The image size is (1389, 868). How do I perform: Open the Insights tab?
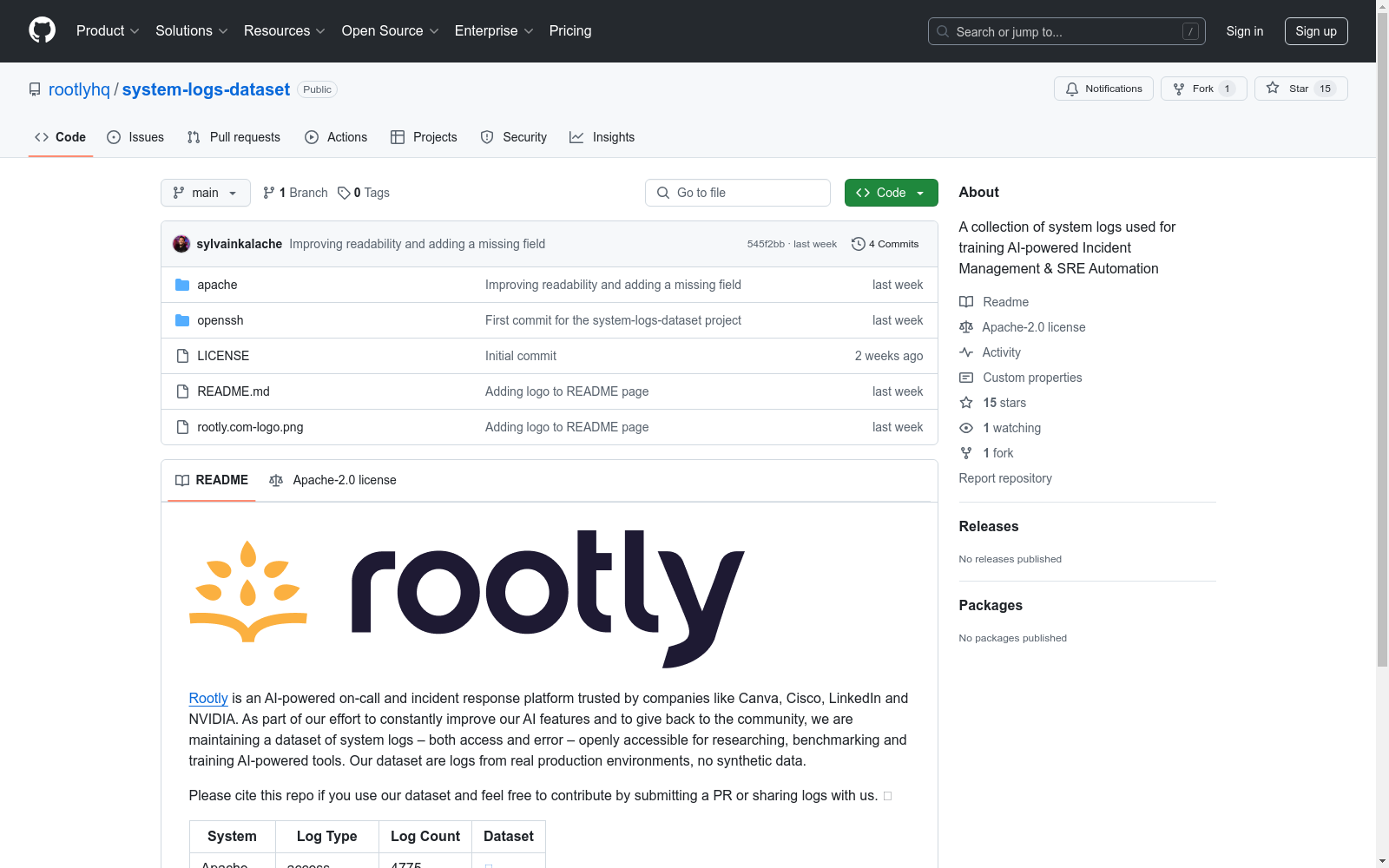[602, 137]
